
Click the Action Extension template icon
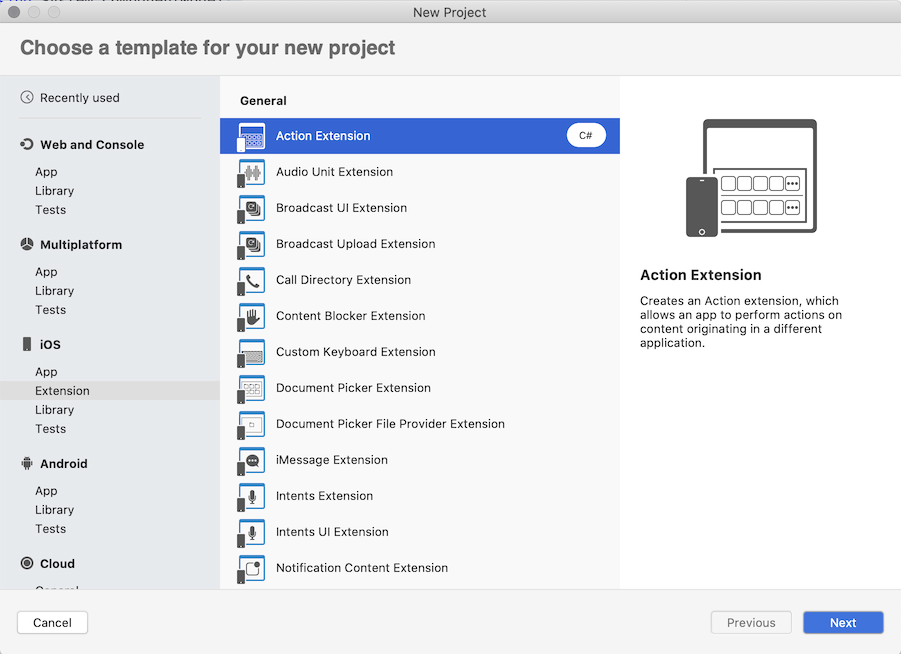[x=251, y=137]
